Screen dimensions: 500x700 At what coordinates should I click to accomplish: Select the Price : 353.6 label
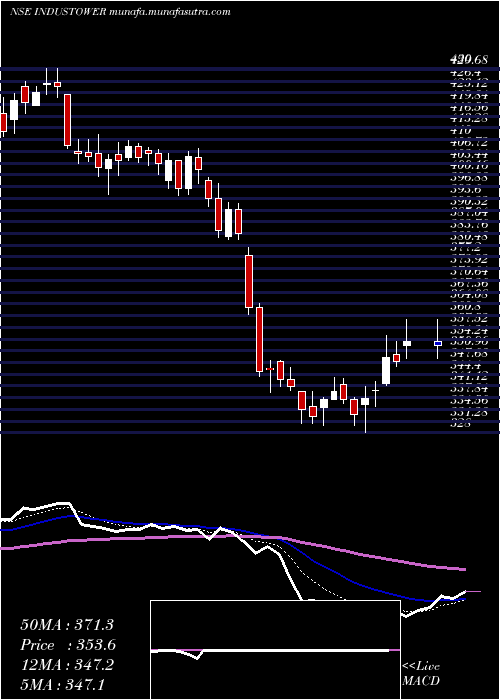[68, 645]
